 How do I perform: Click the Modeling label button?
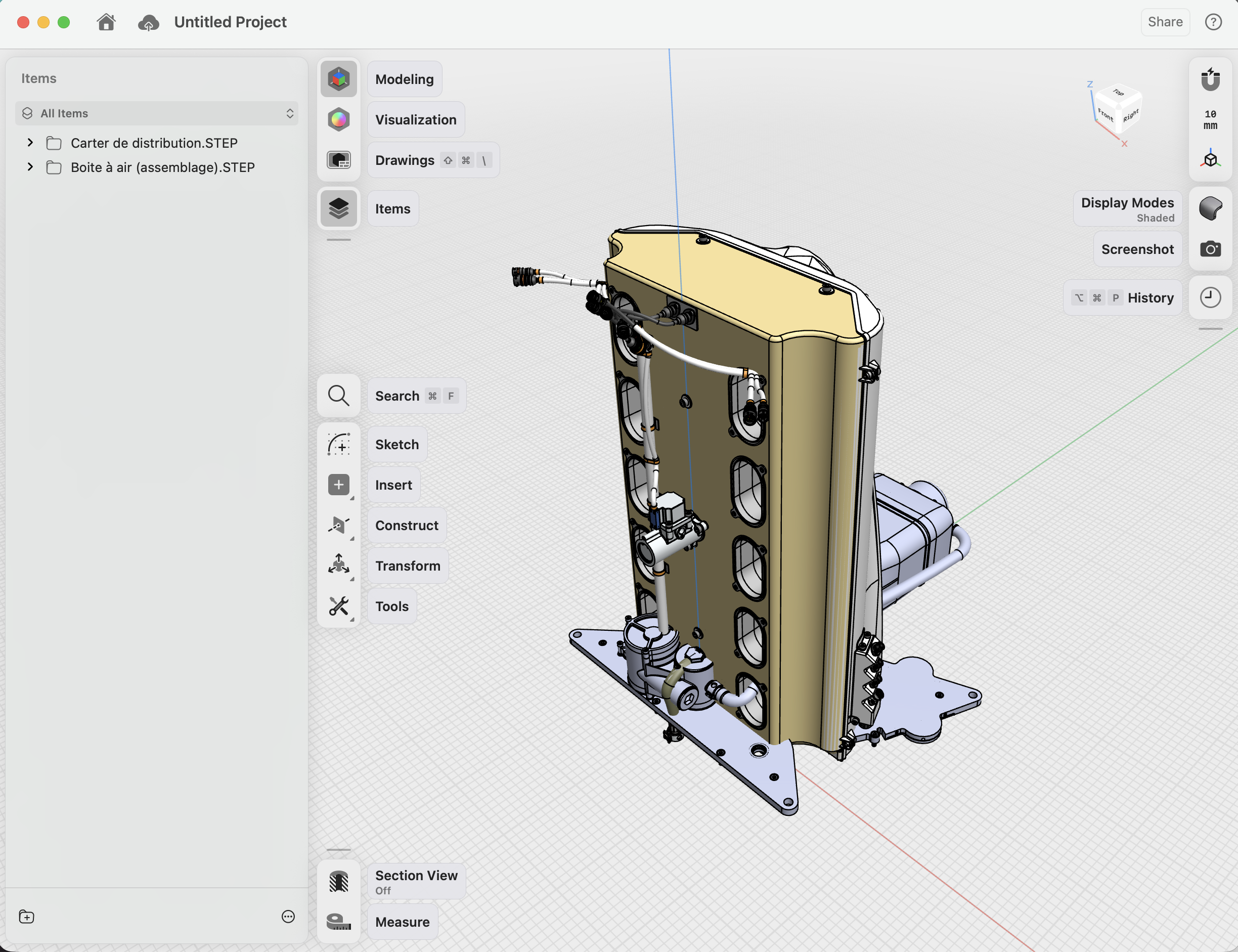[x=405, y=79]
